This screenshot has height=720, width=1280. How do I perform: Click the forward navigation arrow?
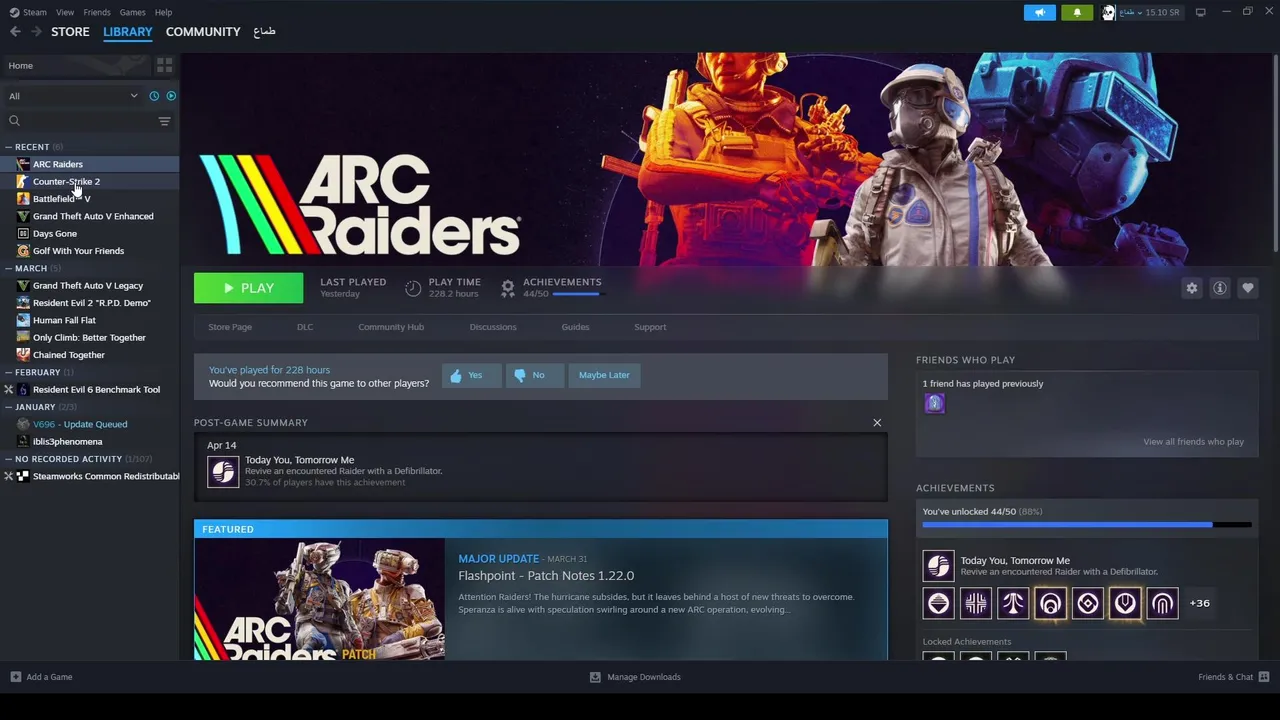pyautogui.click(x=36, y=32)
